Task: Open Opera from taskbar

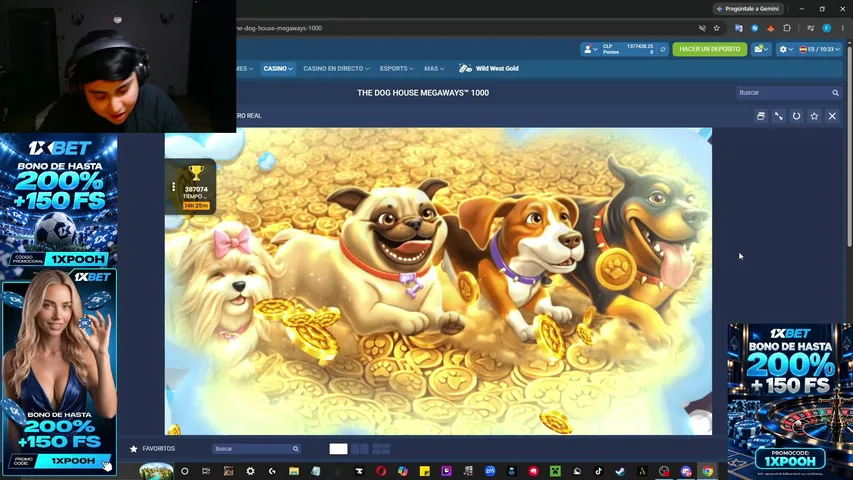Action: [381, 471]
